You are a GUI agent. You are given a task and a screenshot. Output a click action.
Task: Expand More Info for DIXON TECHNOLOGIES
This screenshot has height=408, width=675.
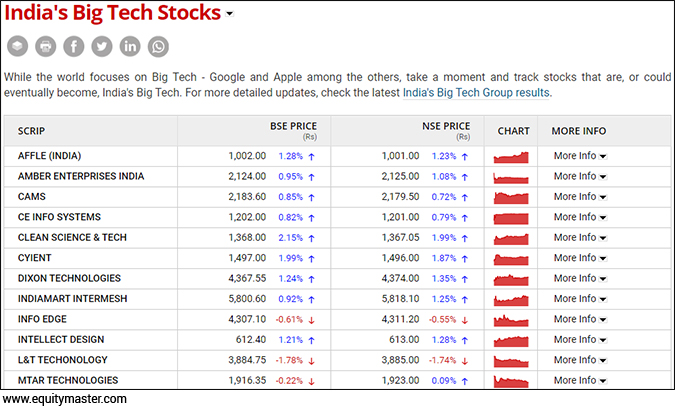580,278
